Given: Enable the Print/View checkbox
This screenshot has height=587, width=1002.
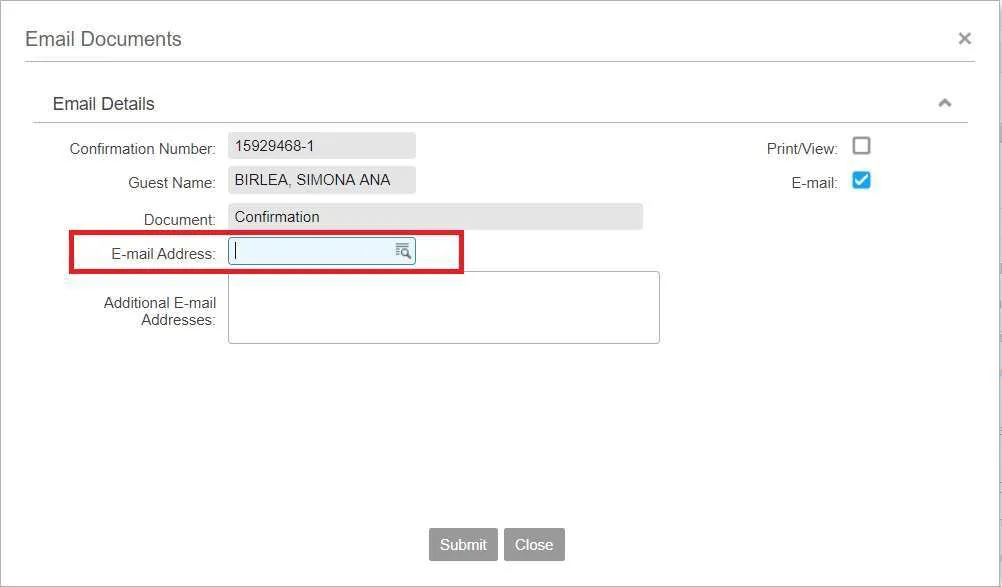Looking at the screenshot, I should [861, 146].
